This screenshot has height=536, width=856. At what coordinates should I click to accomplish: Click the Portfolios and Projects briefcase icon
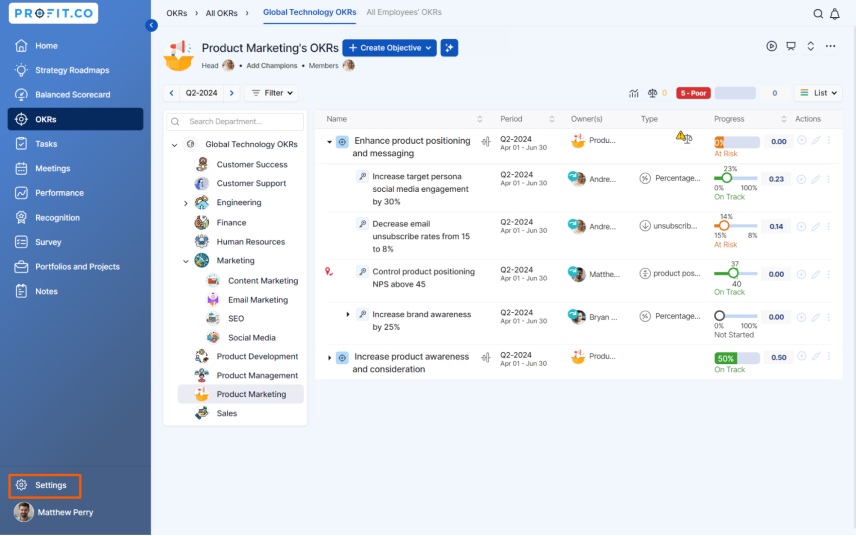[x=21, y=266]
